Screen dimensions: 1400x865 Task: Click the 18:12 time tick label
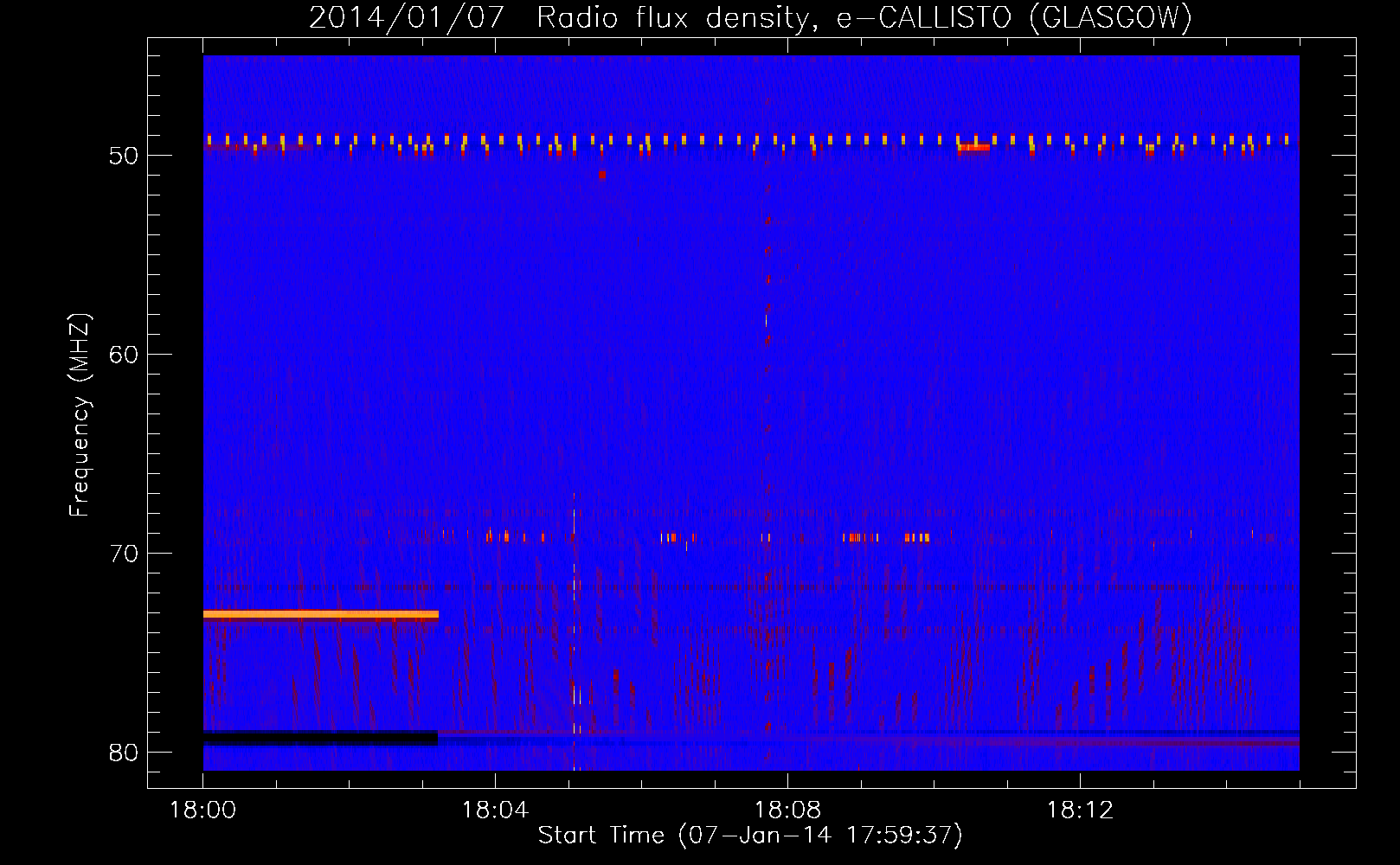(1080, 811)
